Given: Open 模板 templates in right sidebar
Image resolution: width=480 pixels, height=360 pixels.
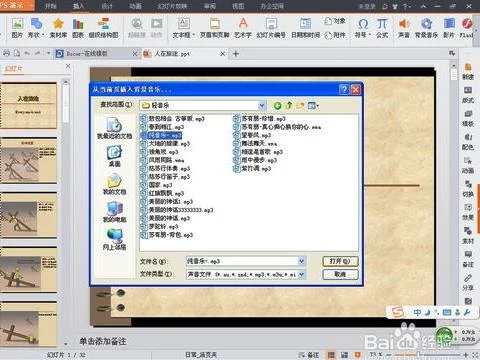Looking at the screenshot, I should click(x=468, y=118).
